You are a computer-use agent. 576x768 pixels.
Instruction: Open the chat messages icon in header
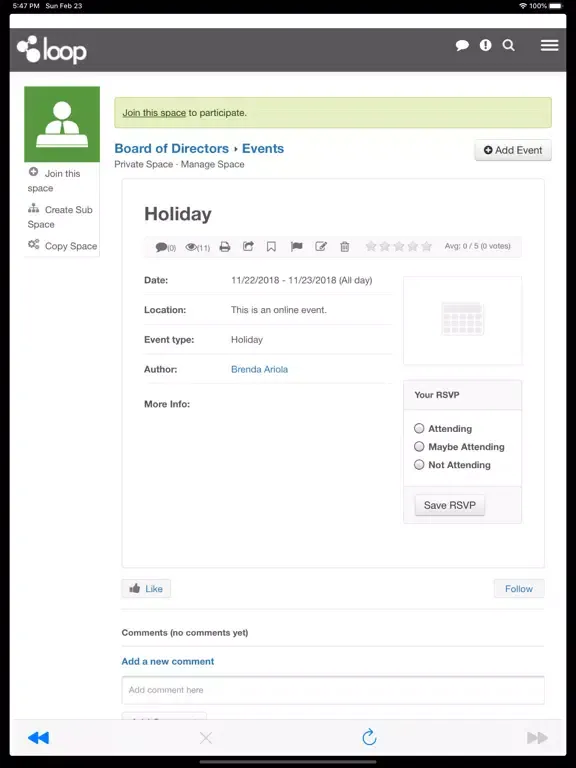coord(462,46)
